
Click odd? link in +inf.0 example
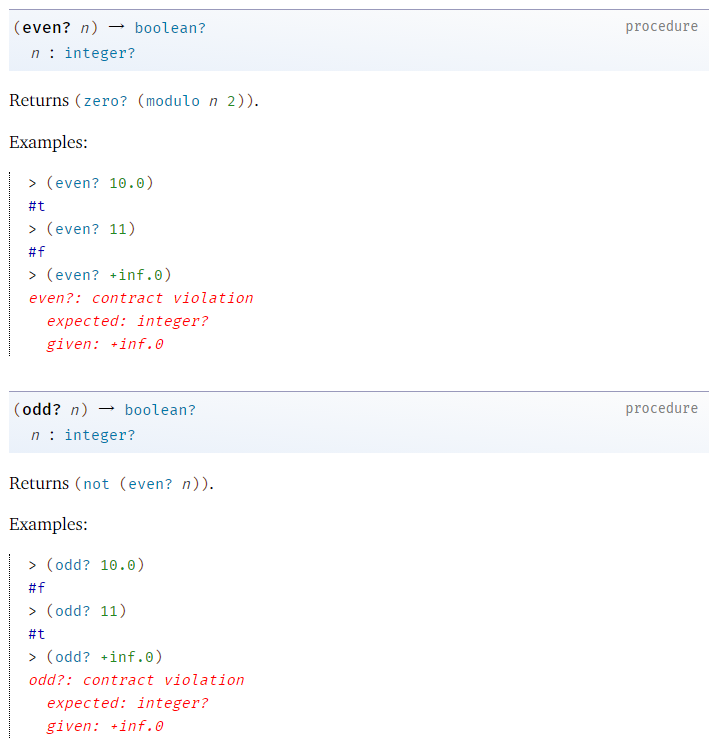pos(72,657)
